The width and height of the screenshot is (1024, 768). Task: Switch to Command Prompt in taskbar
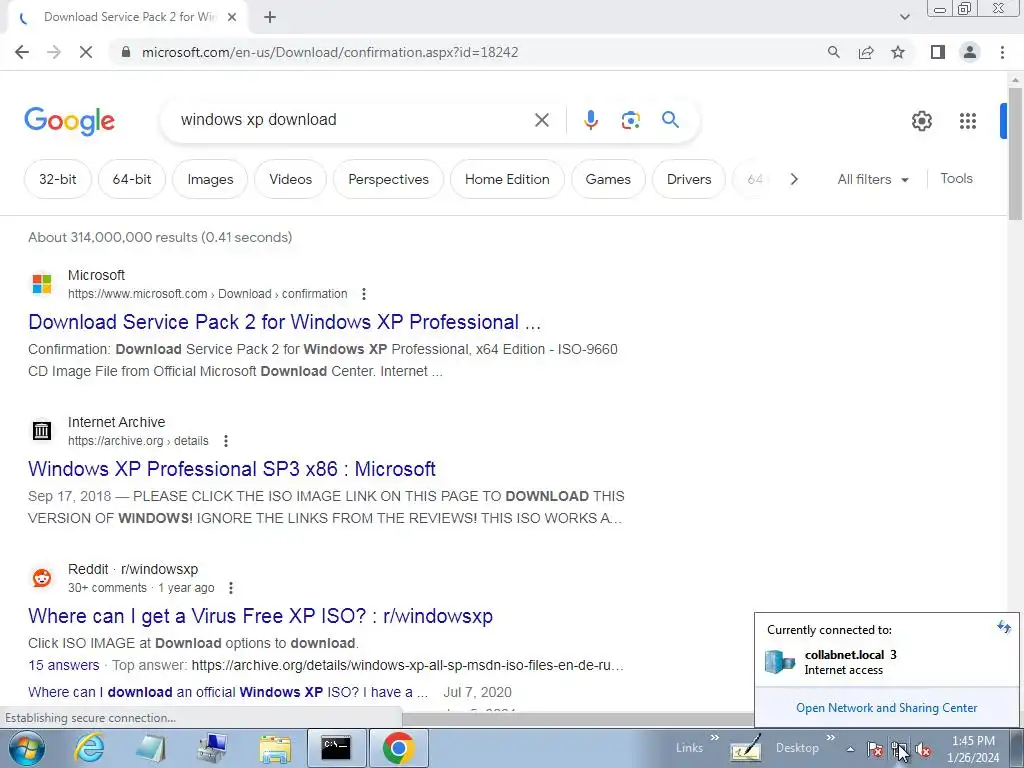(x=336, y=748)
